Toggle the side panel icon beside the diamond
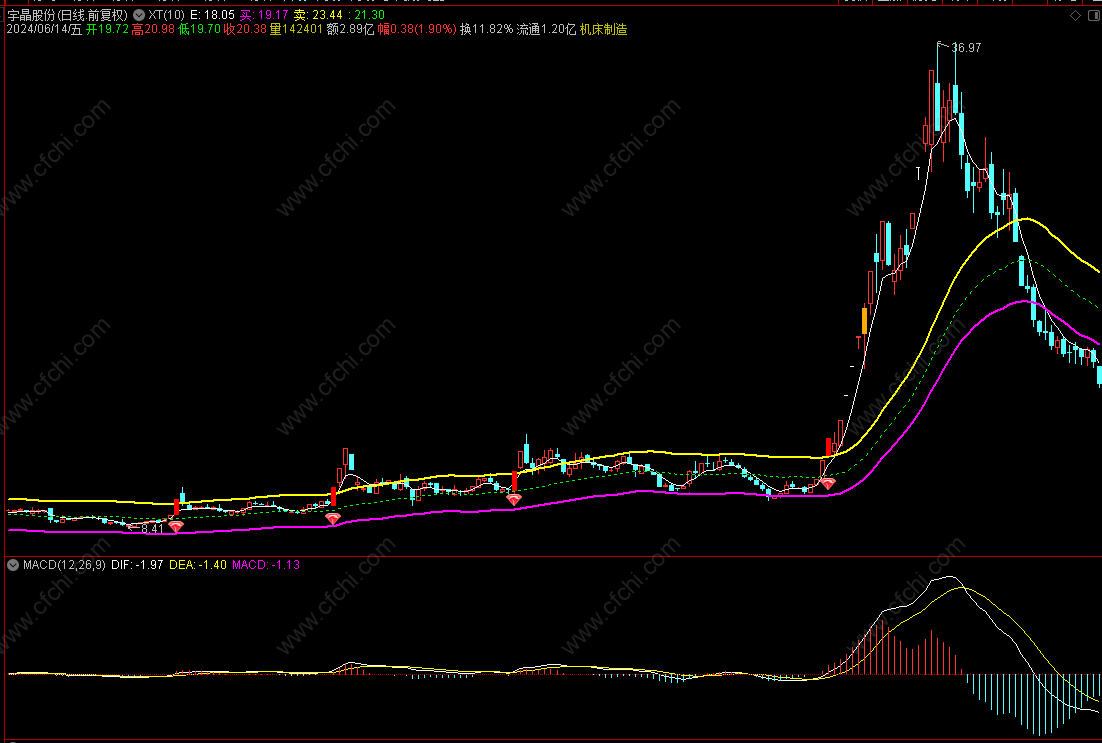This screenshot has height=743, width=1102. tap(1094, 15)
